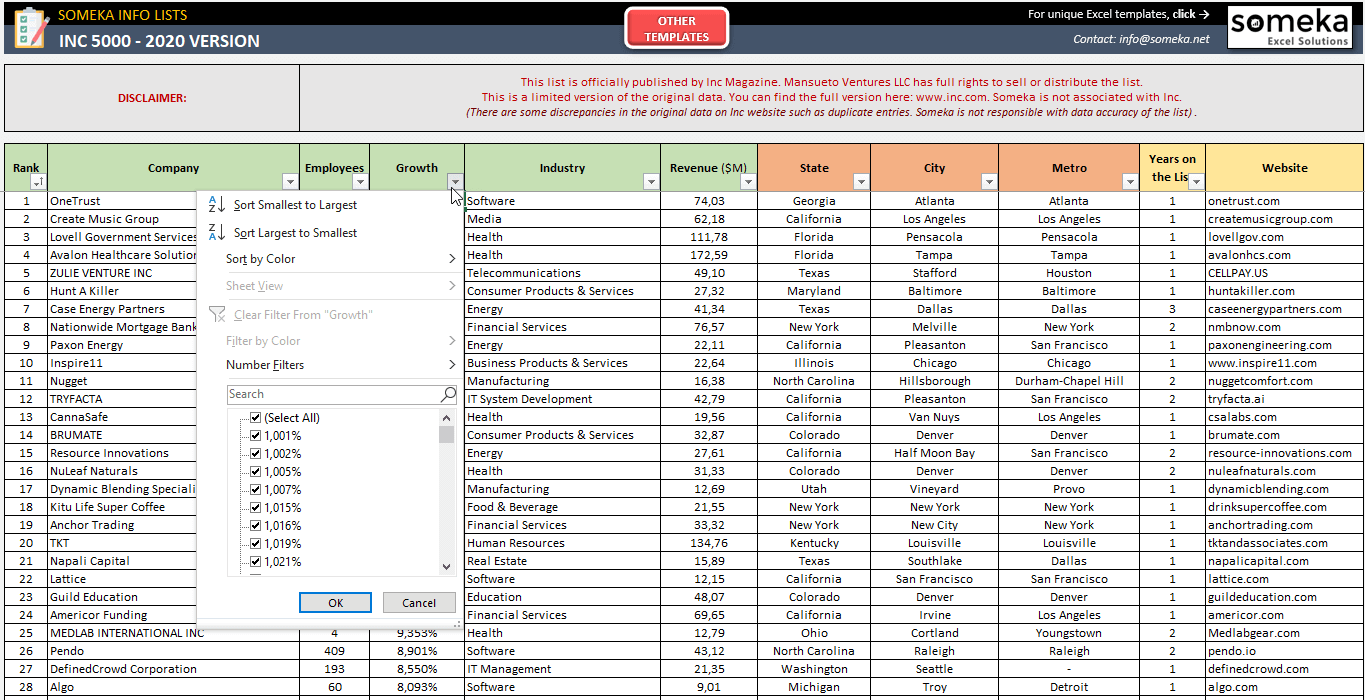Select the Human Resources industry cell

click(x=562, y=543)
